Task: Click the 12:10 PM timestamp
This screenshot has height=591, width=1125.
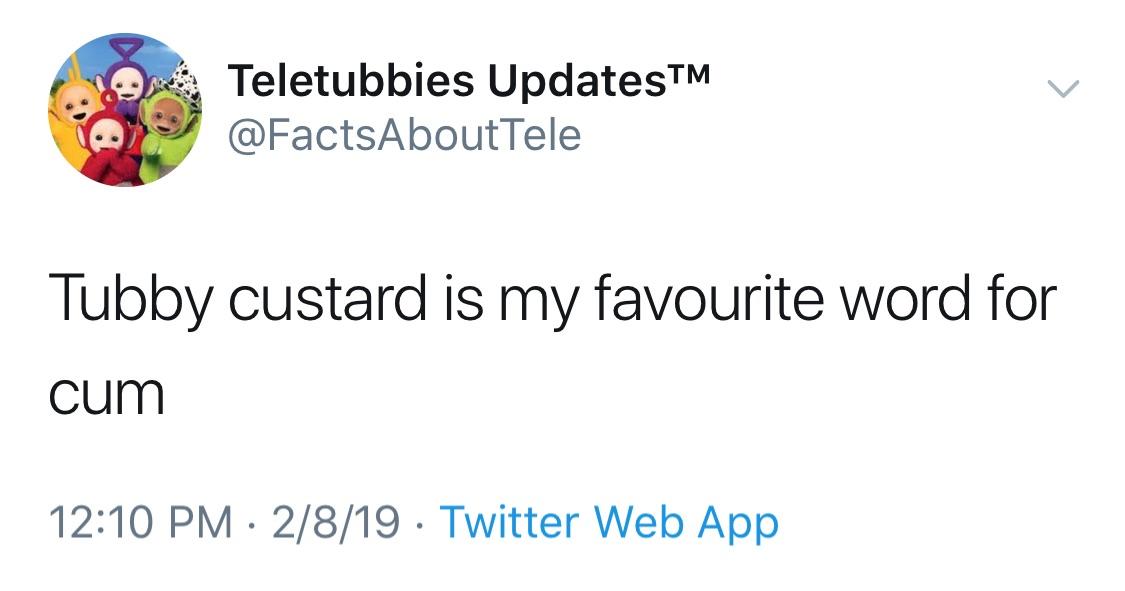Action: (141, 521)
